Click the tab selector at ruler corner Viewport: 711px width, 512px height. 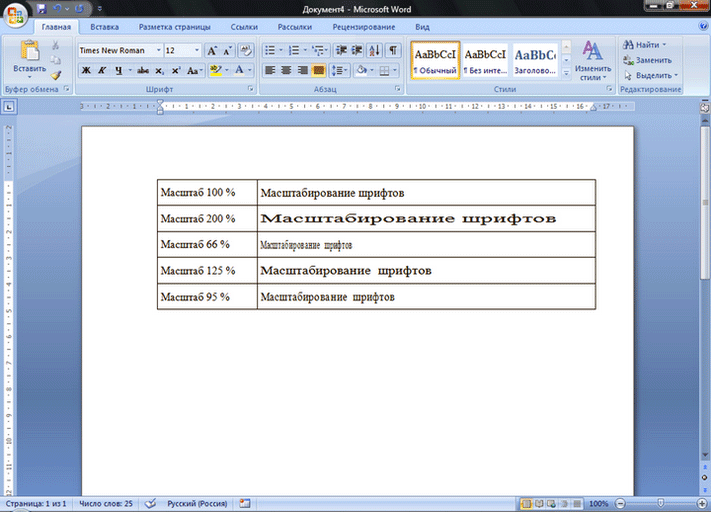click(x=9, y=107)
